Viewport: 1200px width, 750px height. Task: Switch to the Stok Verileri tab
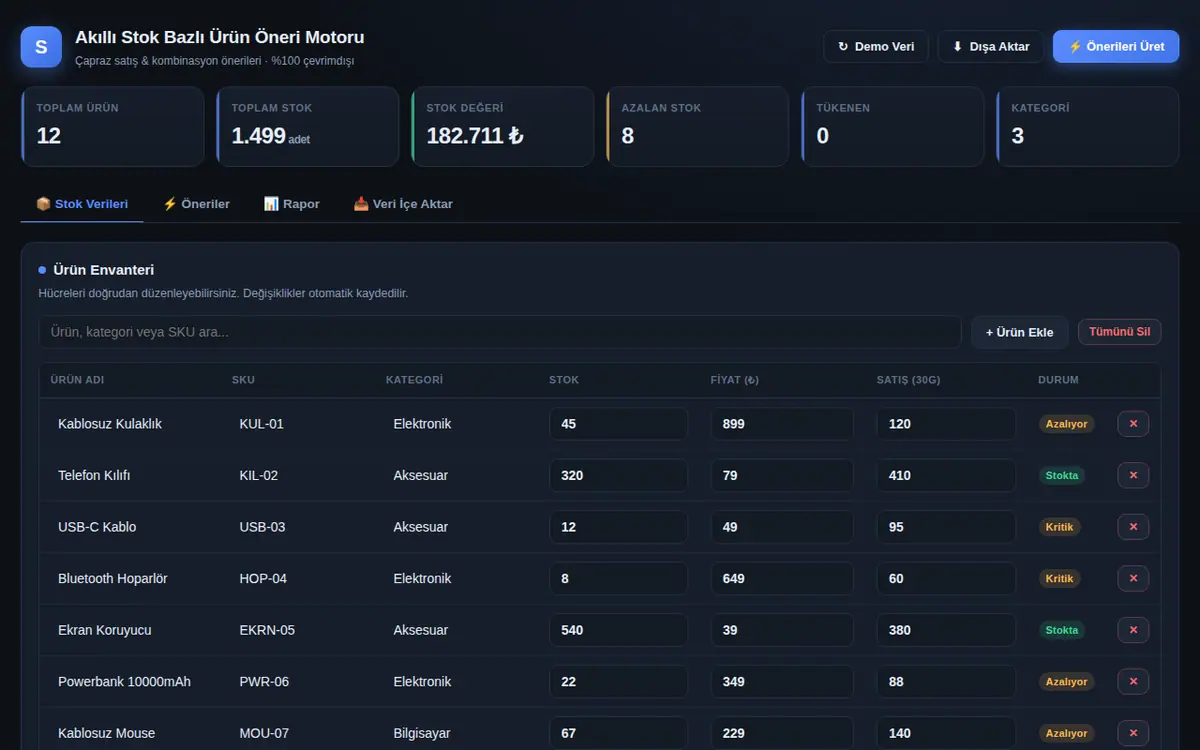point(82,204)
